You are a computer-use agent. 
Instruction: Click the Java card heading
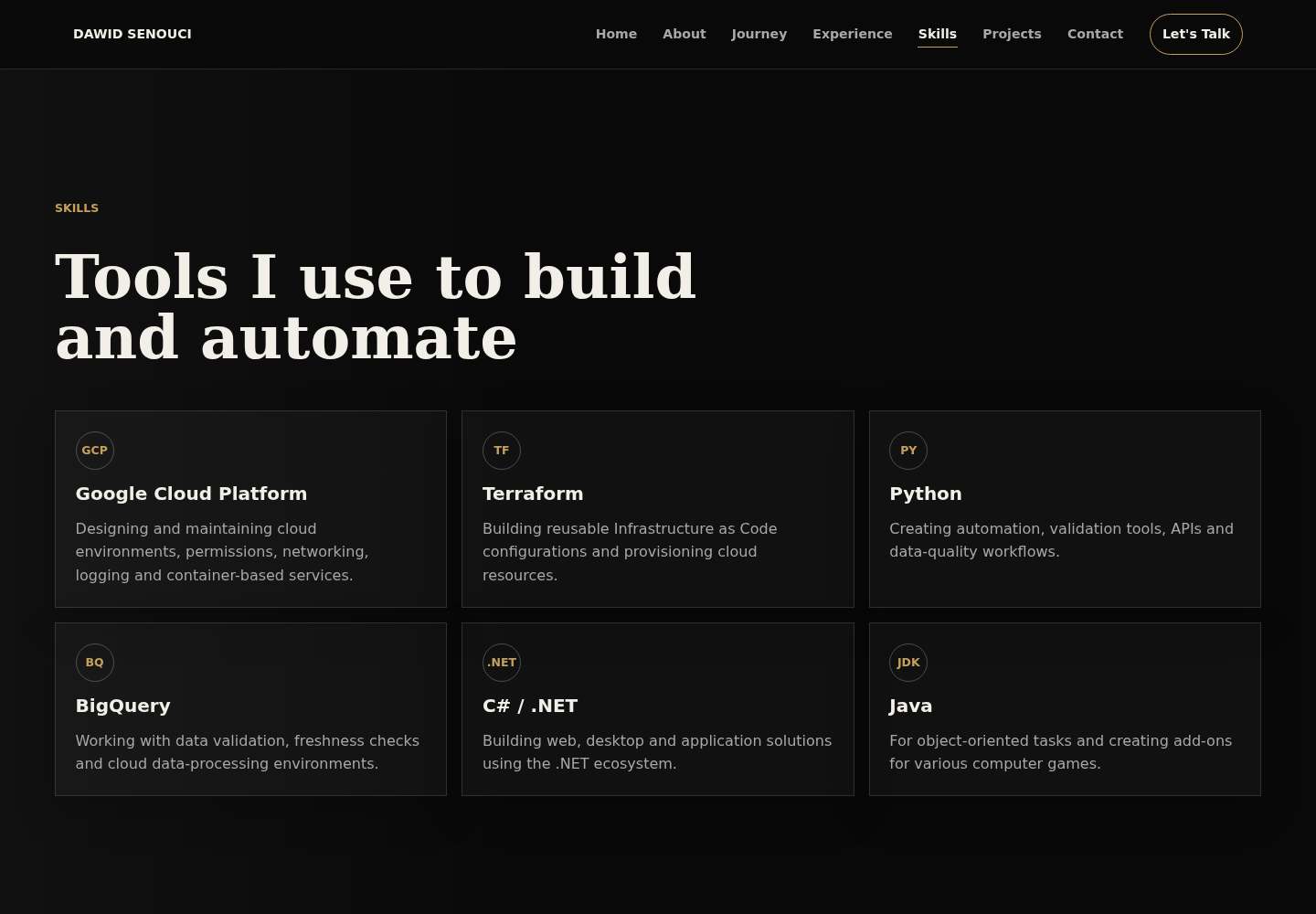(x=911, y=706)
